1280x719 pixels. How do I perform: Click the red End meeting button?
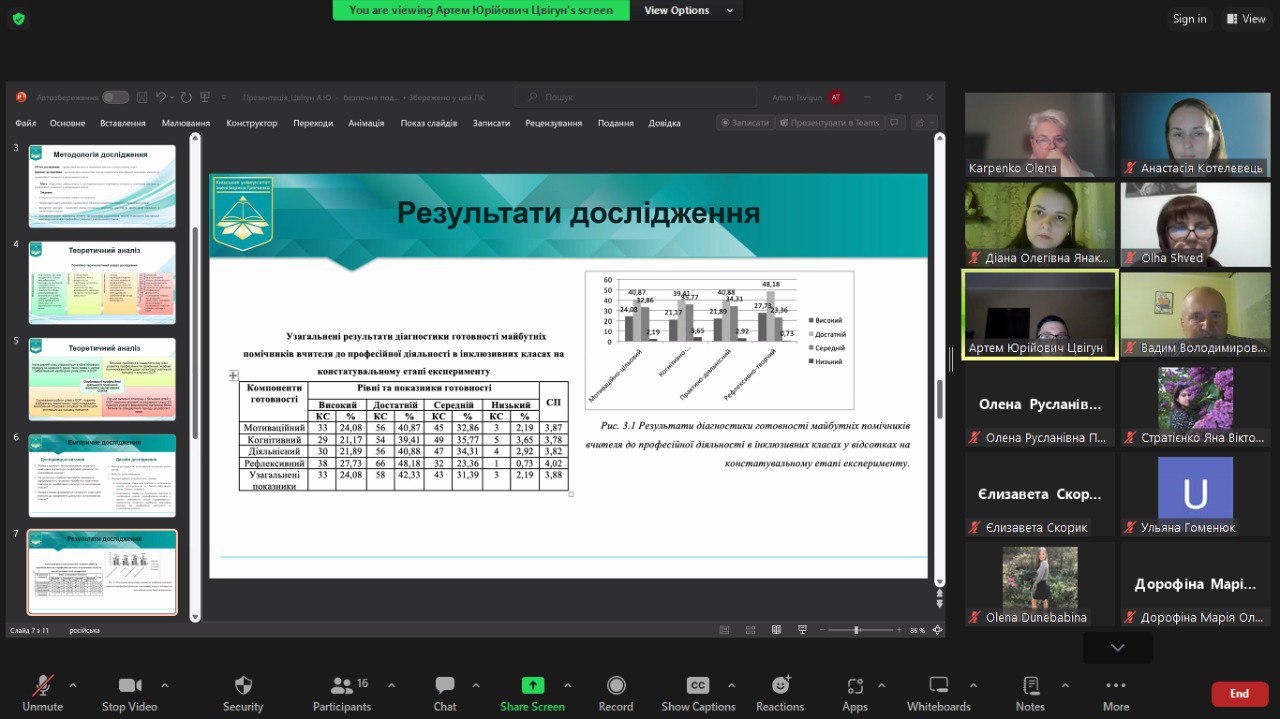pos(1239,693)
